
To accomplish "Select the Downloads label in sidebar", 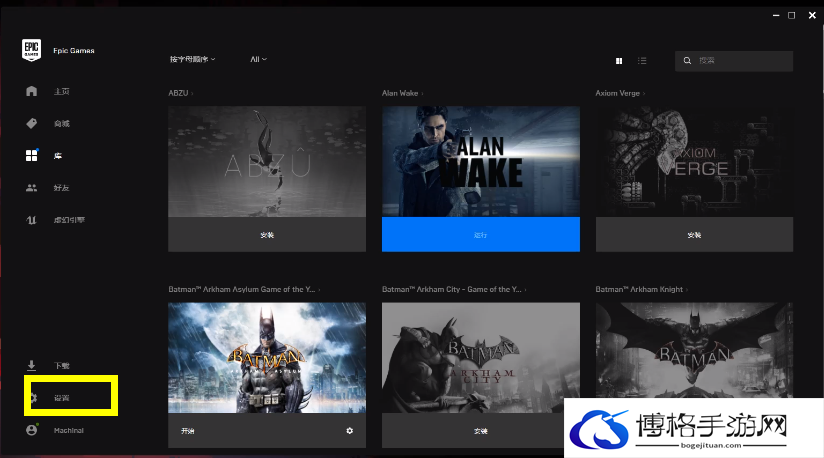I will 61,366.
